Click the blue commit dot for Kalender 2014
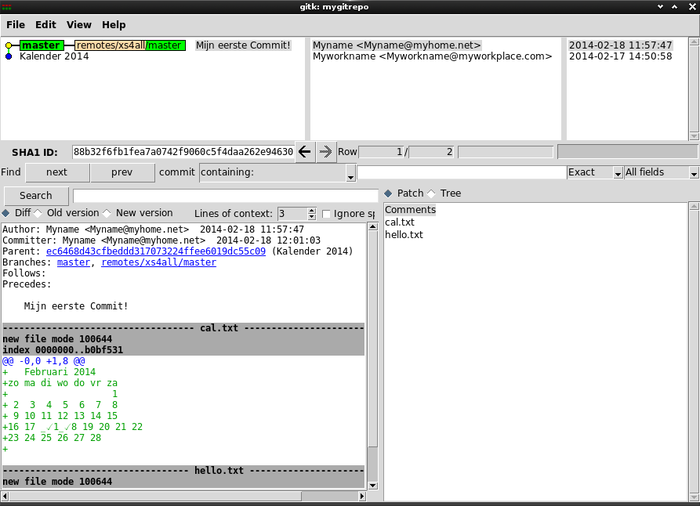The height and width of the screenshot is (506, 700). [x=9, y=57]
